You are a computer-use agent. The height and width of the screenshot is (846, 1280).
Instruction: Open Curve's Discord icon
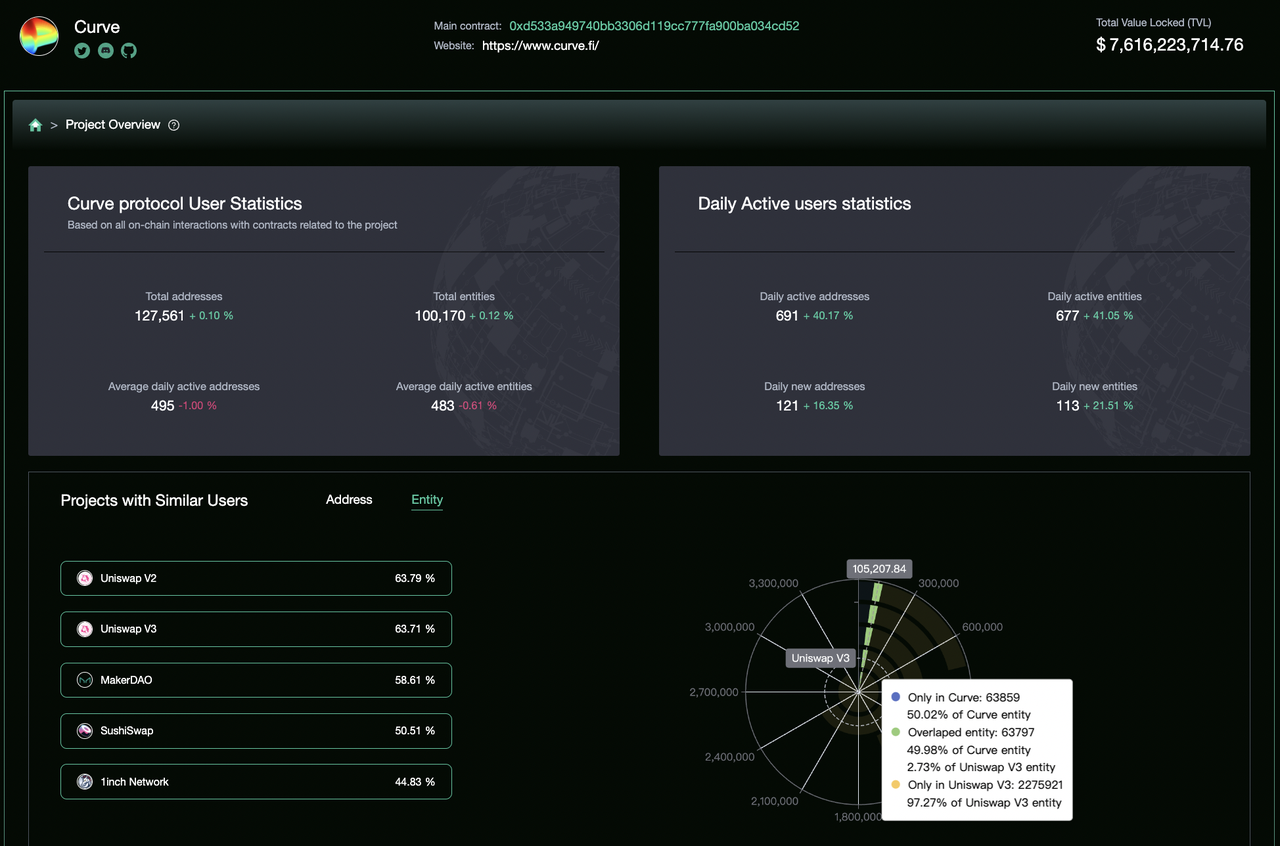click(x=105, y=50)
